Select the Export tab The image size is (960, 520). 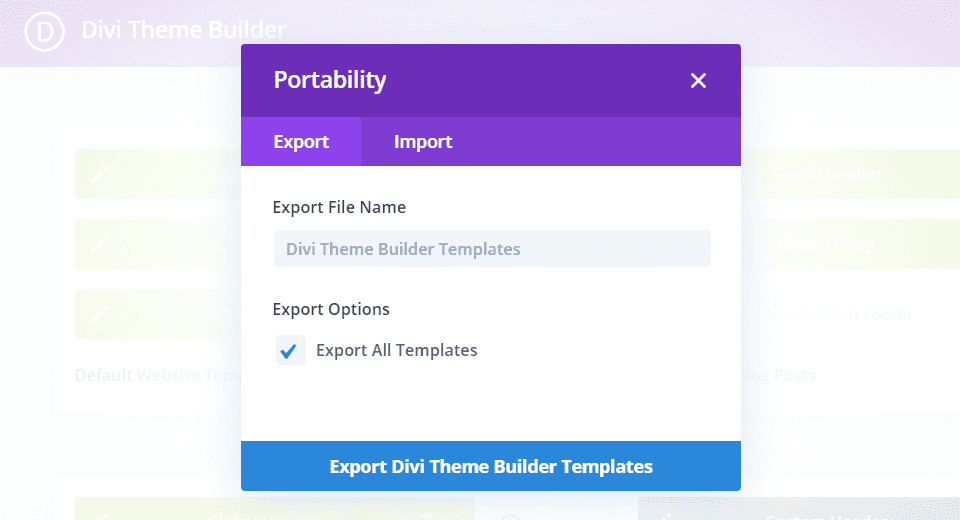click(x=301, y=142)
